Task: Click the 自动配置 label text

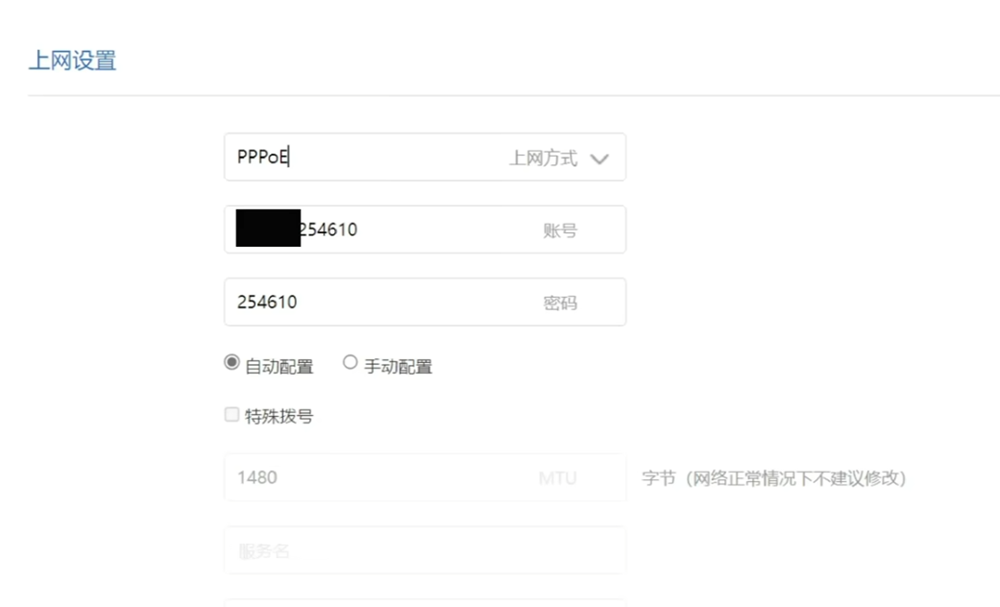Action: 279,367
